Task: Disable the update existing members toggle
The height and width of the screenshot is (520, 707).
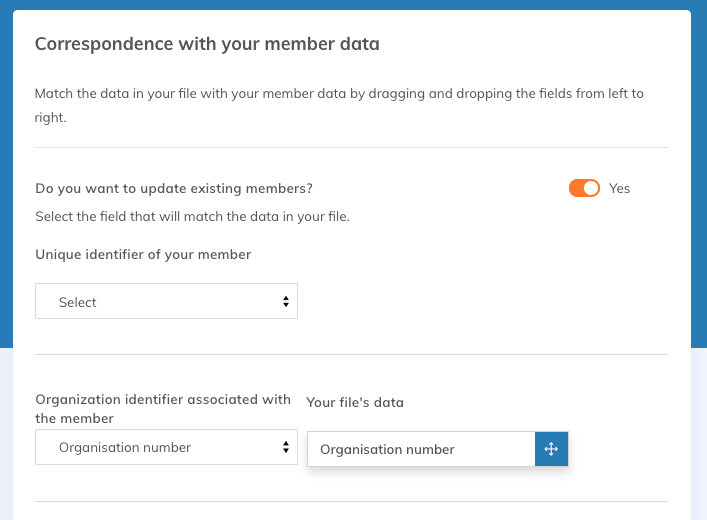Action: [x=584, y=188]
